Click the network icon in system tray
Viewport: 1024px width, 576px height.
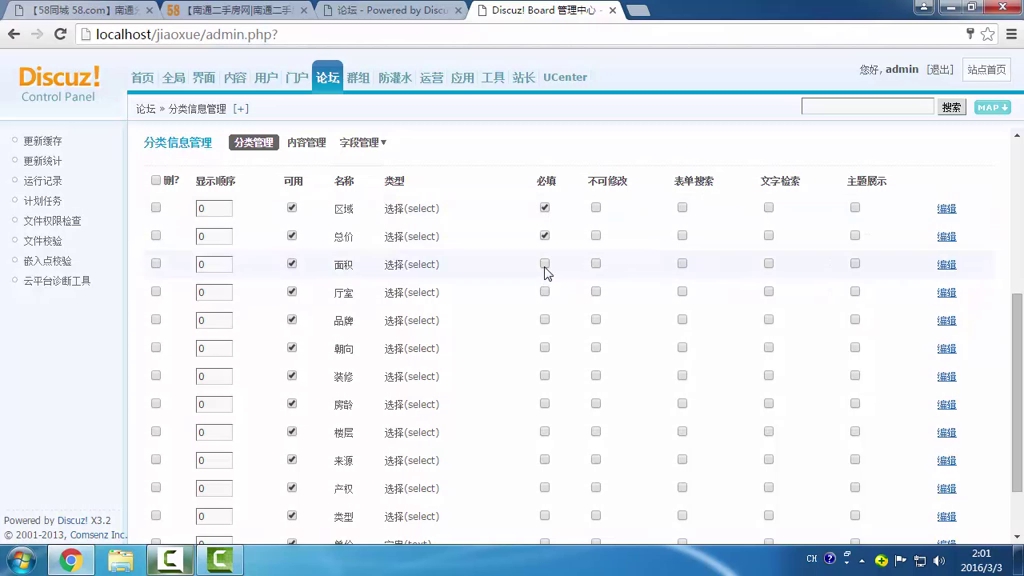pyautogui.click(x=920, y=560)
